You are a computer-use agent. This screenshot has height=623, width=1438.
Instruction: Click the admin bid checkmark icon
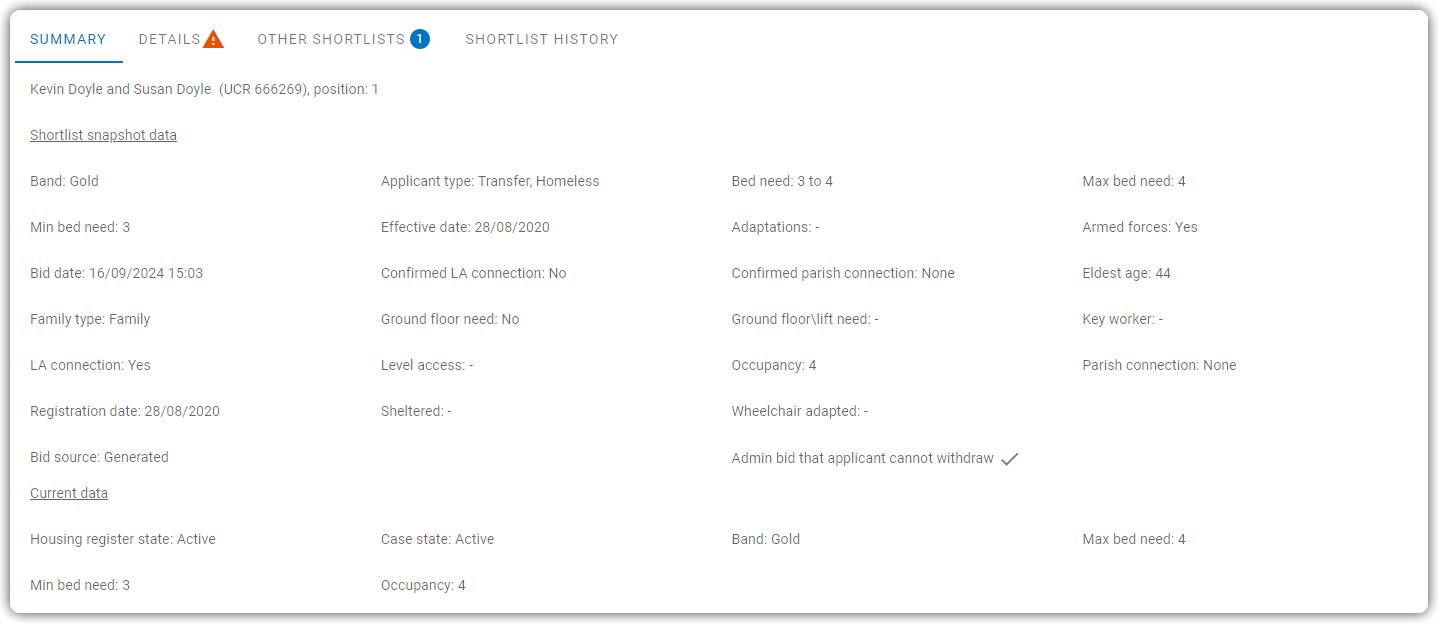pyautogui.click(x=1010, y=459)
